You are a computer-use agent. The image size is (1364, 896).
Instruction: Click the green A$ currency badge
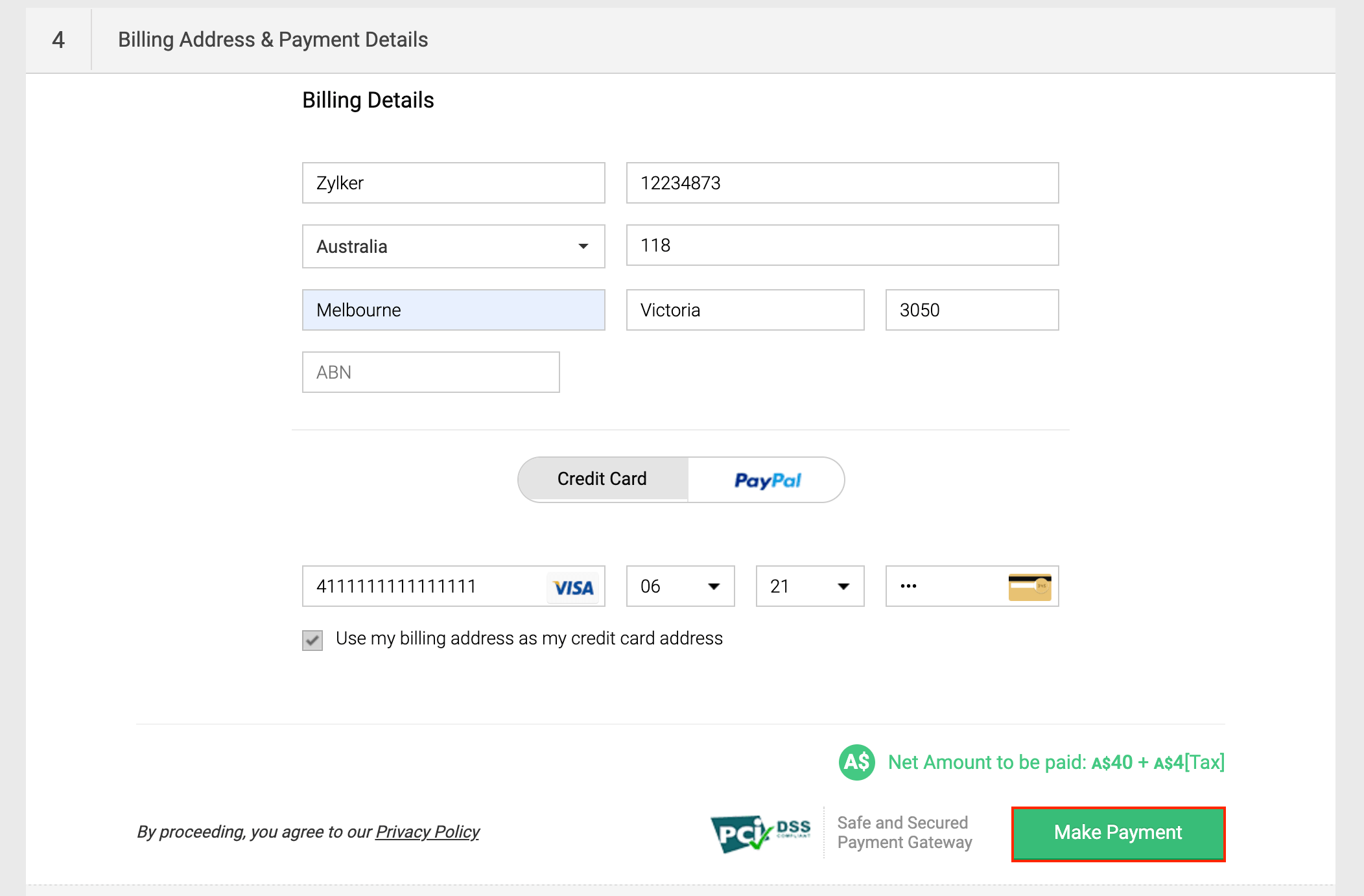[x=856, y=762]
